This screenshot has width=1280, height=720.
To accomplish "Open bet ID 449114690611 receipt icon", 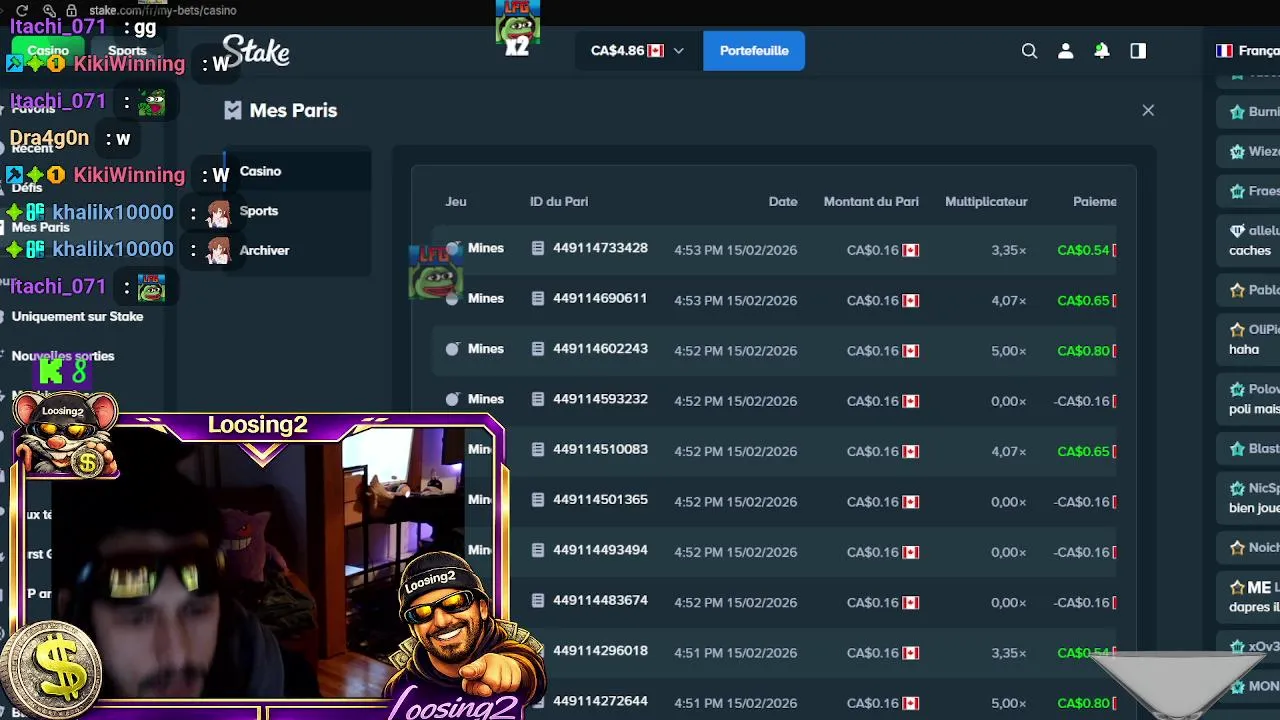I will (538, 298).
